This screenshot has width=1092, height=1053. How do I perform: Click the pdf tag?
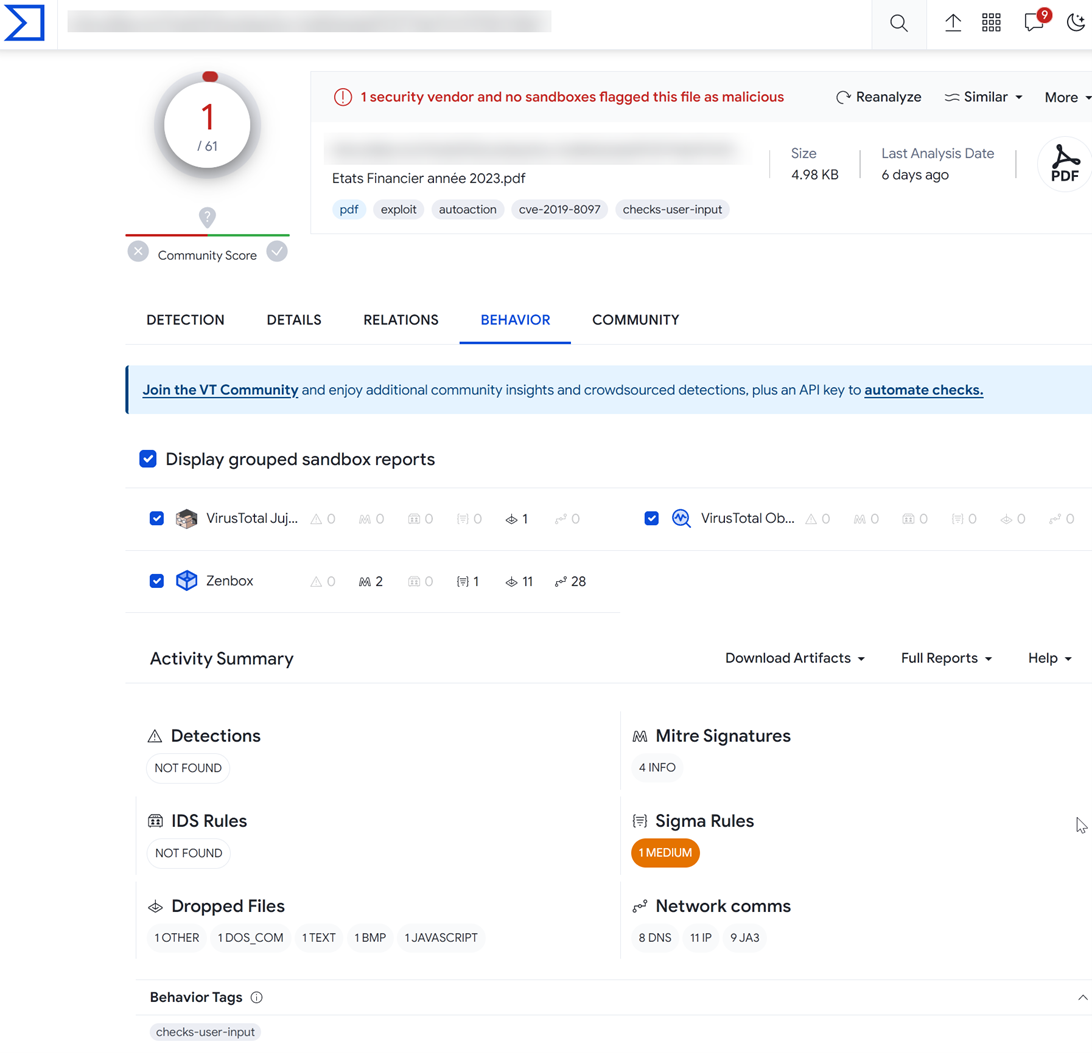(x=349, y=210)
